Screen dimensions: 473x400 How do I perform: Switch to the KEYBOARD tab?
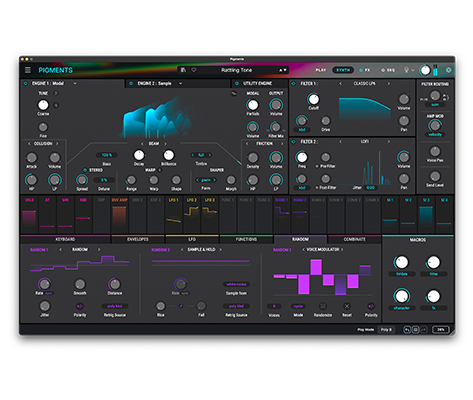point(65,239)
